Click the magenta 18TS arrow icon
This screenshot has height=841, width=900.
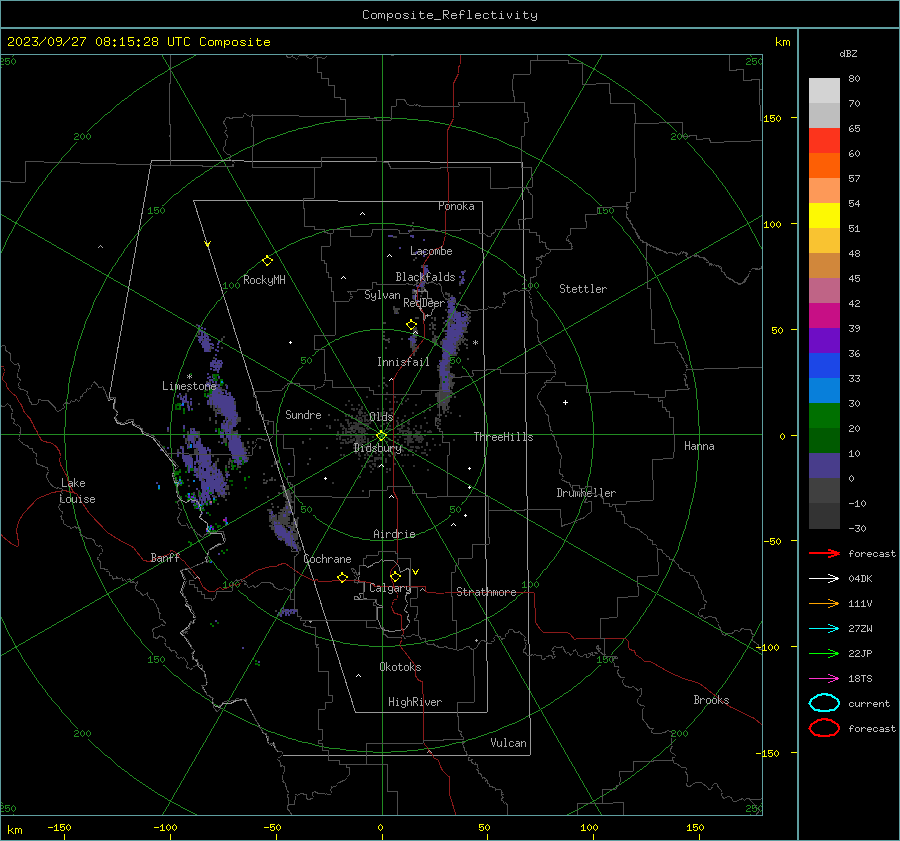click(824, 679)
